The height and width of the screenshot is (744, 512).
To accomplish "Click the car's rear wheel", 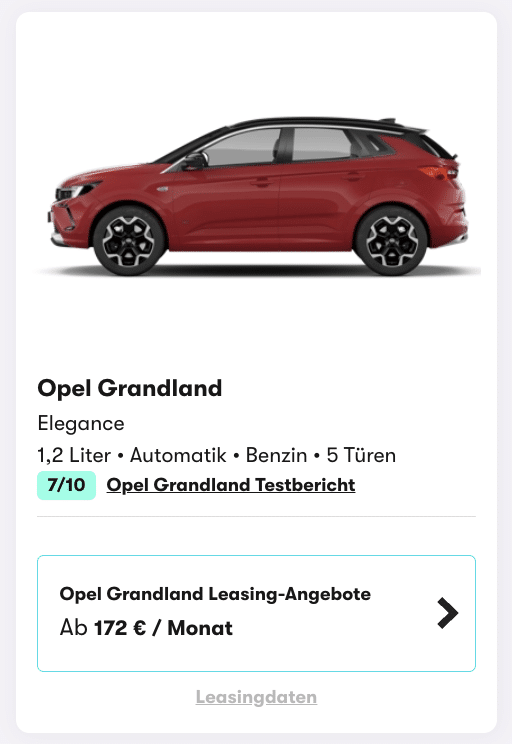I will pos(391,240).
